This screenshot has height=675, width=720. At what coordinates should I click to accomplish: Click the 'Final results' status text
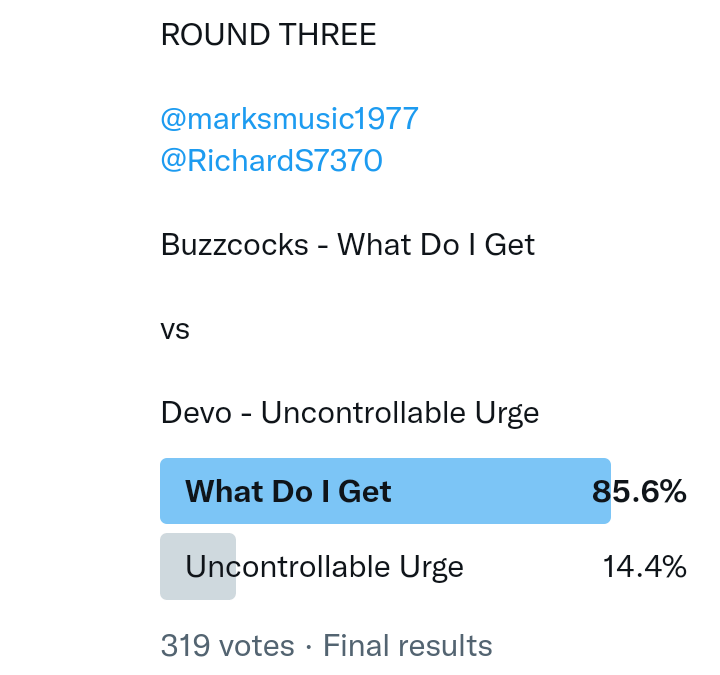click(x=407, y=646)
